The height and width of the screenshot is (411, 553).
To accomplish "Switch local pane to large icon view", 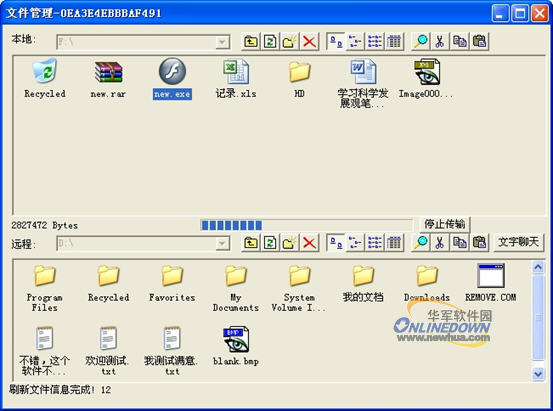I will tap(335, 42).
